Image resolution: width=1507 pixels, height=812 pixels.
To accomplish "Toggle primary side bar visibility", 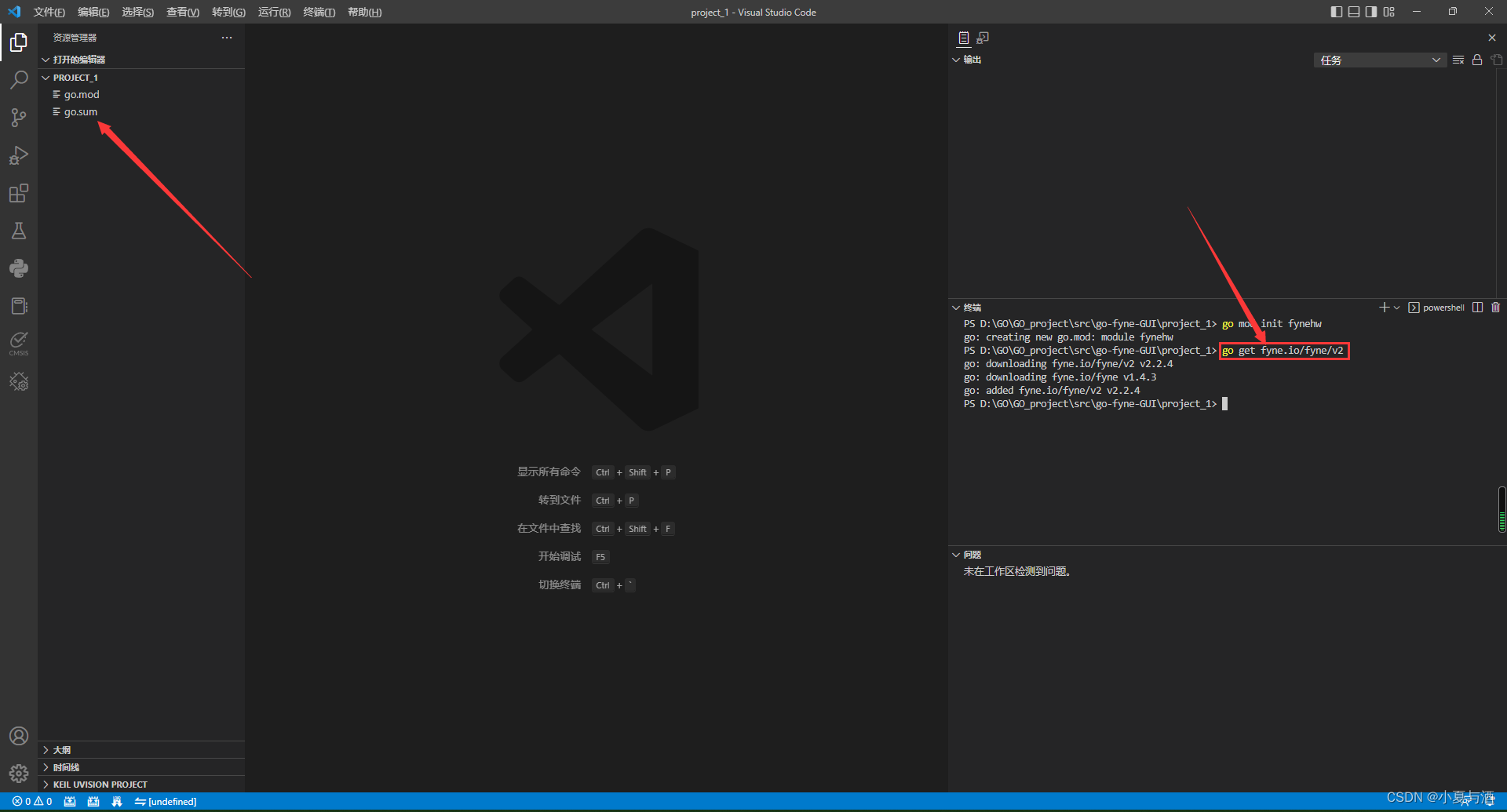I will click(x=1337, y=12).
